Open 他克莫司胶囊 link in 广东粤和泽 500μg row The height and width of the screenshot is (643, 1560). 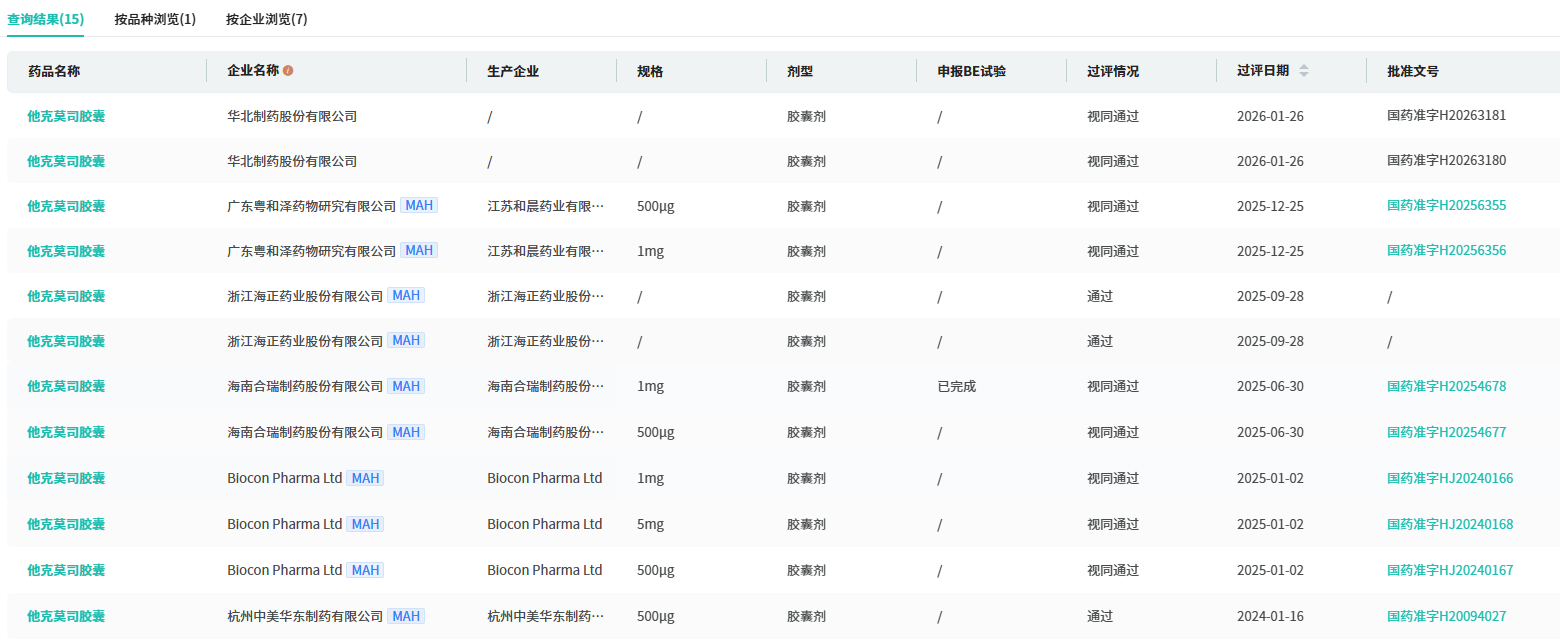click(66, 206)
